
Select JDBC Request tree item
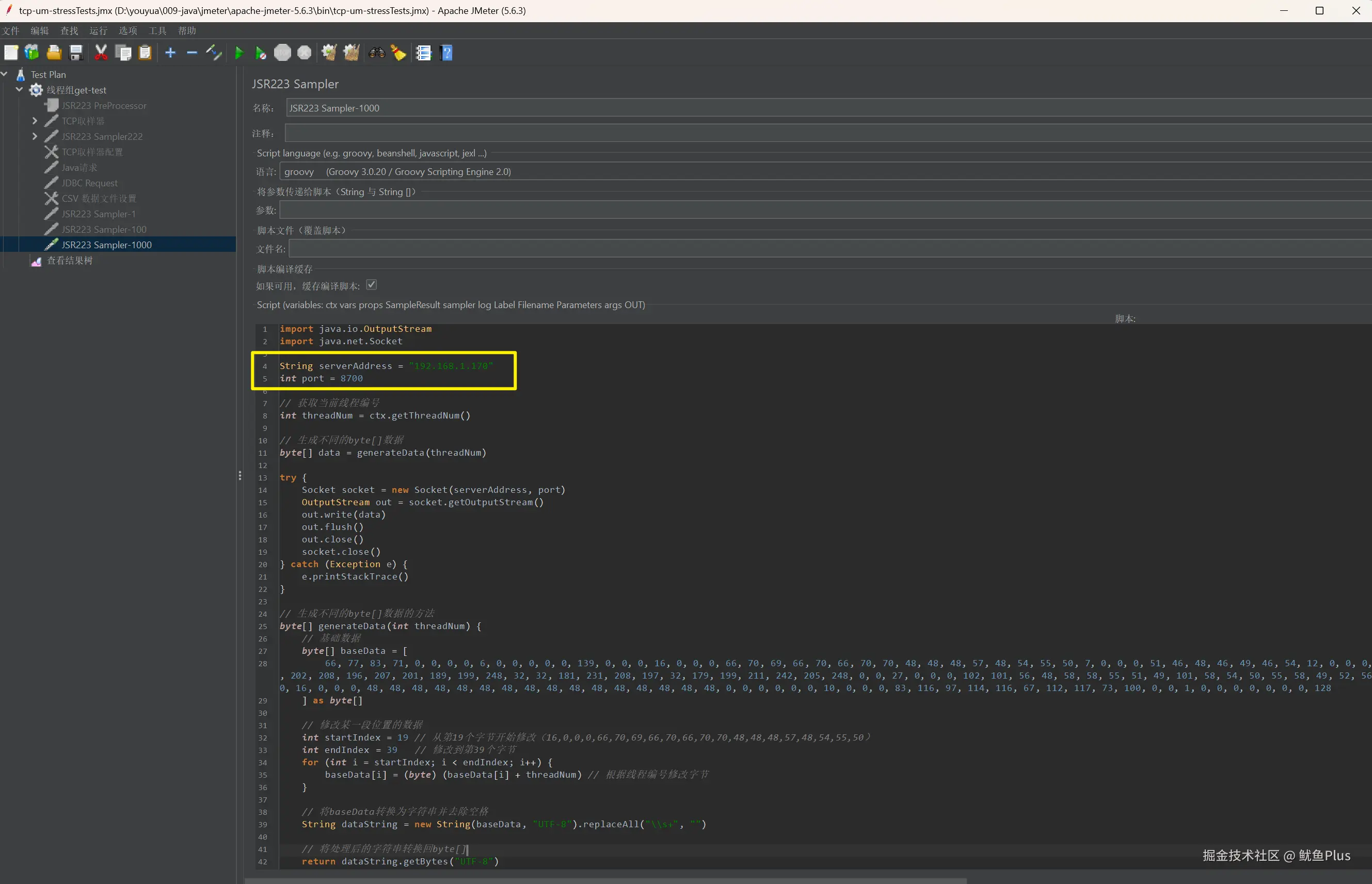89,183
